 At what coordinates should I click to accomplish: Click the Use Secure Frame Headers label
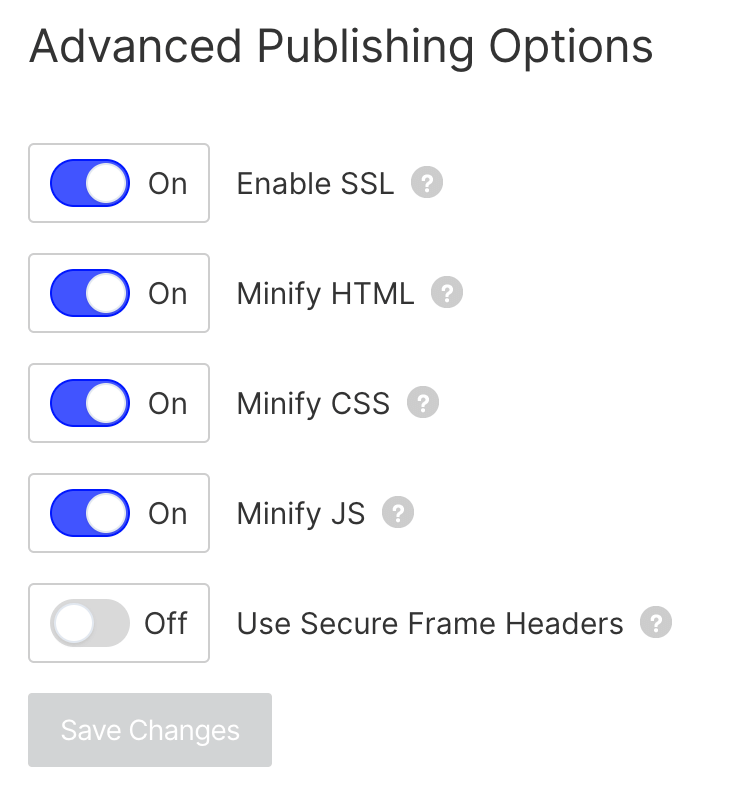pos(430,624)
